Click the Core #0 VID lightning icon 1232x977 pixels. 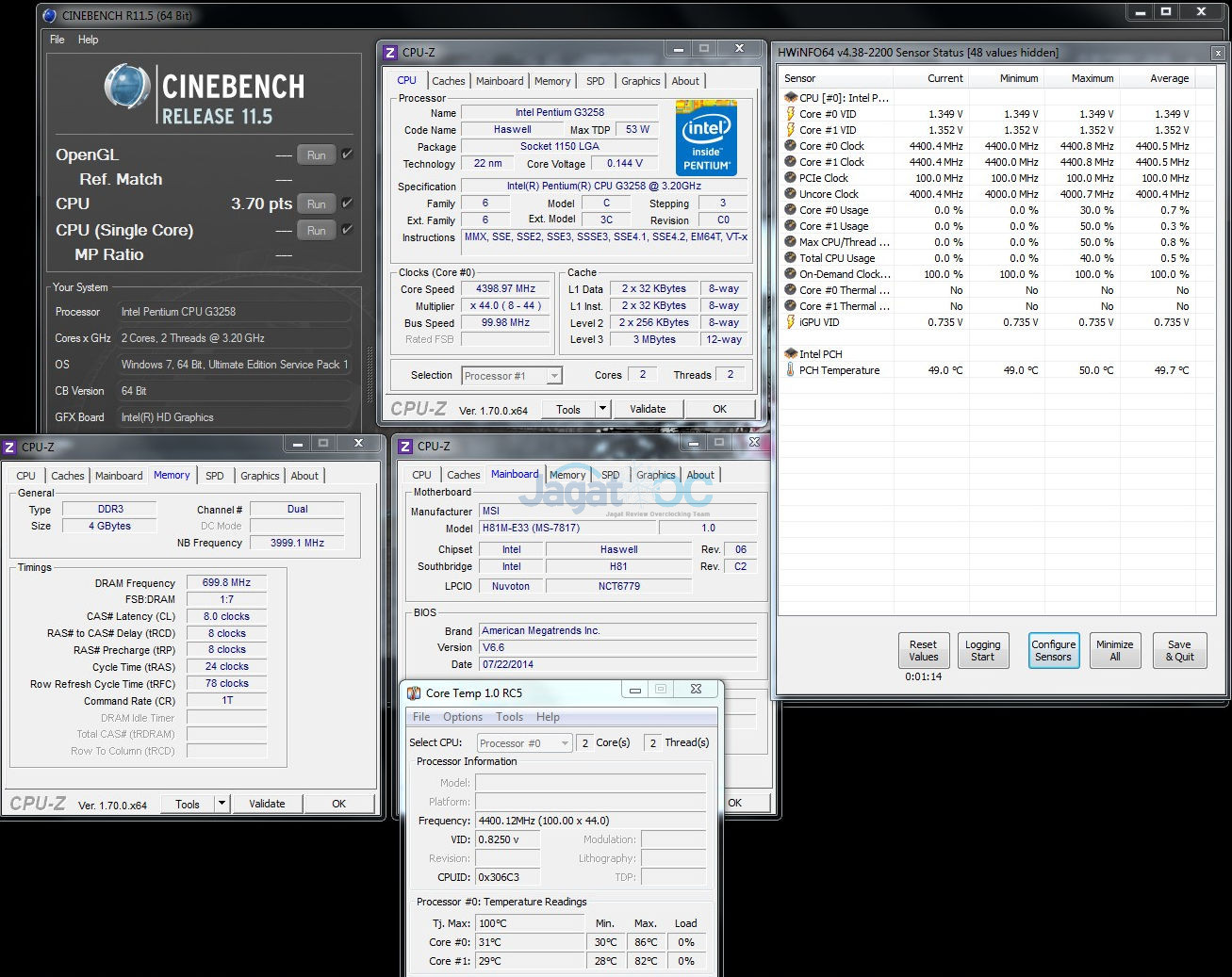[x=791, y=114]
